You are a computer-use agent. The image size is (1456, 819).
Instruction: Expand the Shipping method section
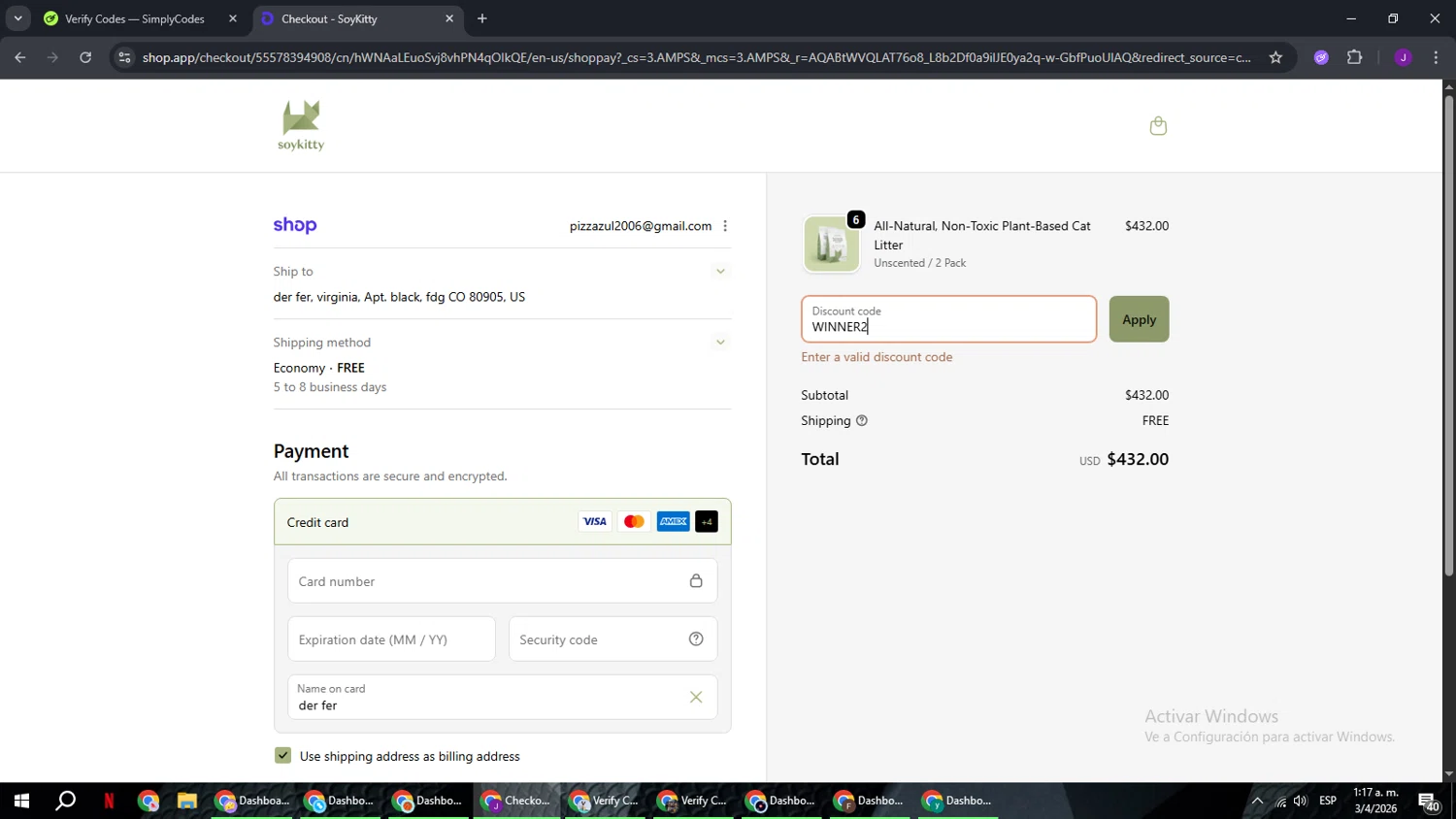720,342
